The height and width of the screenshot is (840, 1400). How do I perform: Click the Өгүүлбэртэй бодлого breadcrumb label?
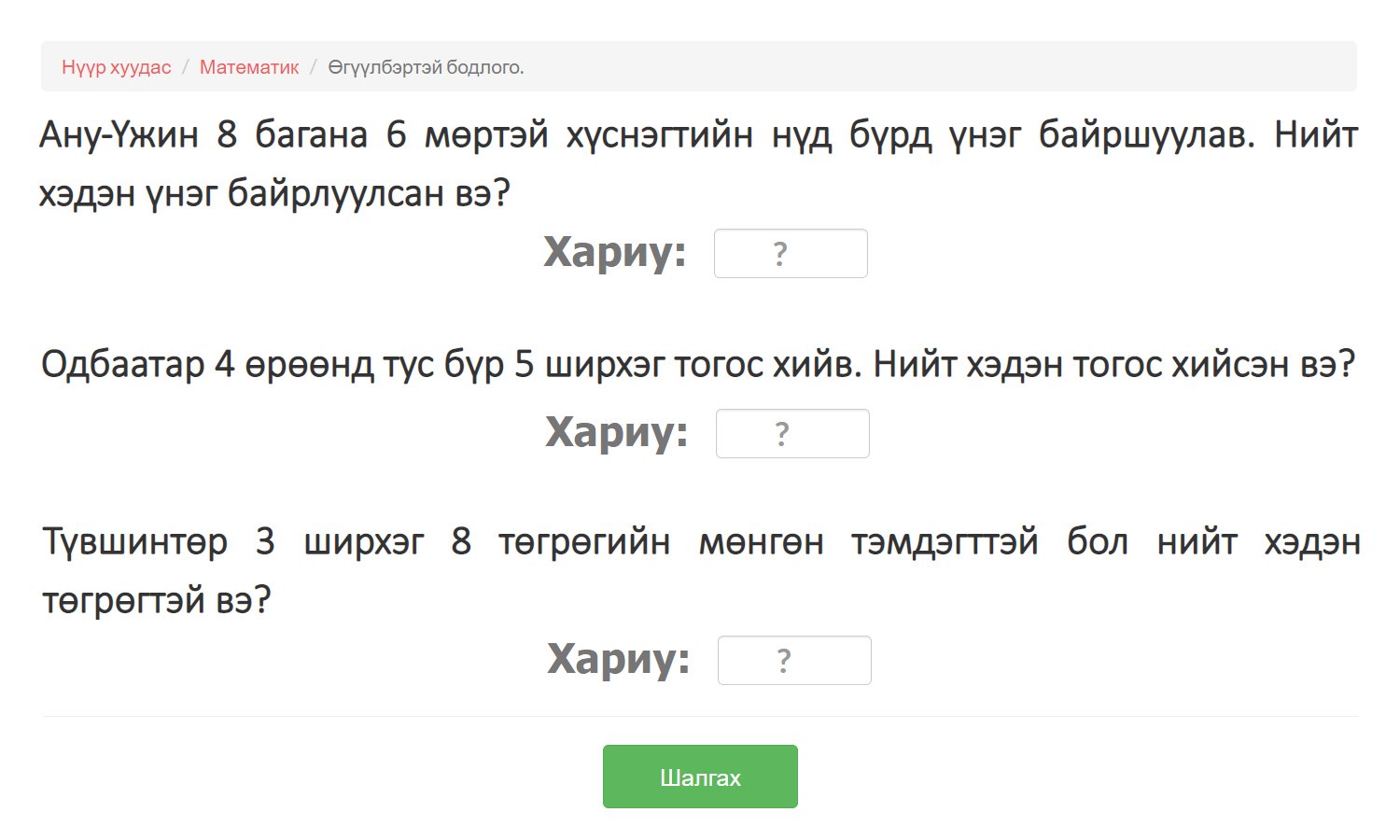(x=426, y=67)
